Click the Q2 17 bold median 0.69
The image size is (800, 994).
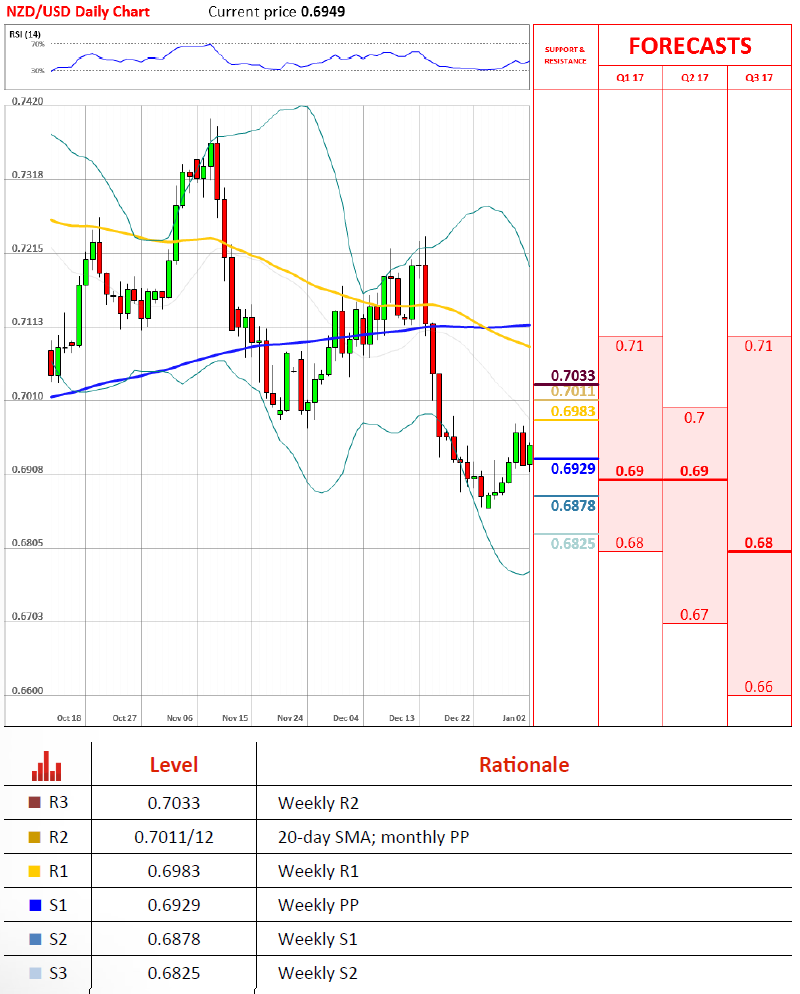[694, 471]
